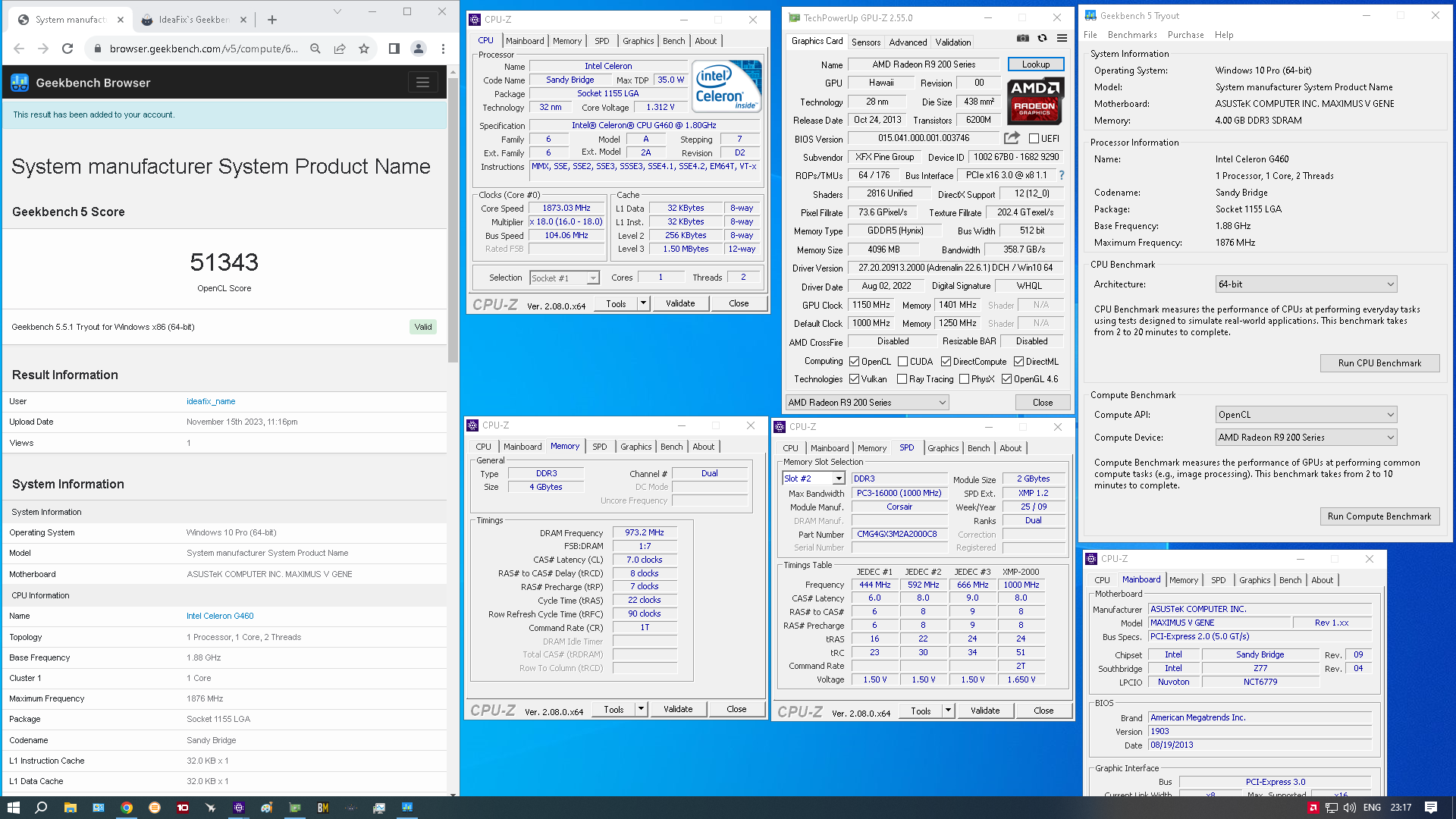The width and height of the screenshot is (1456, 819).
Task: Click the address bar URL field in Chrome
Action: pyautogui.click(x=203, y=49)
